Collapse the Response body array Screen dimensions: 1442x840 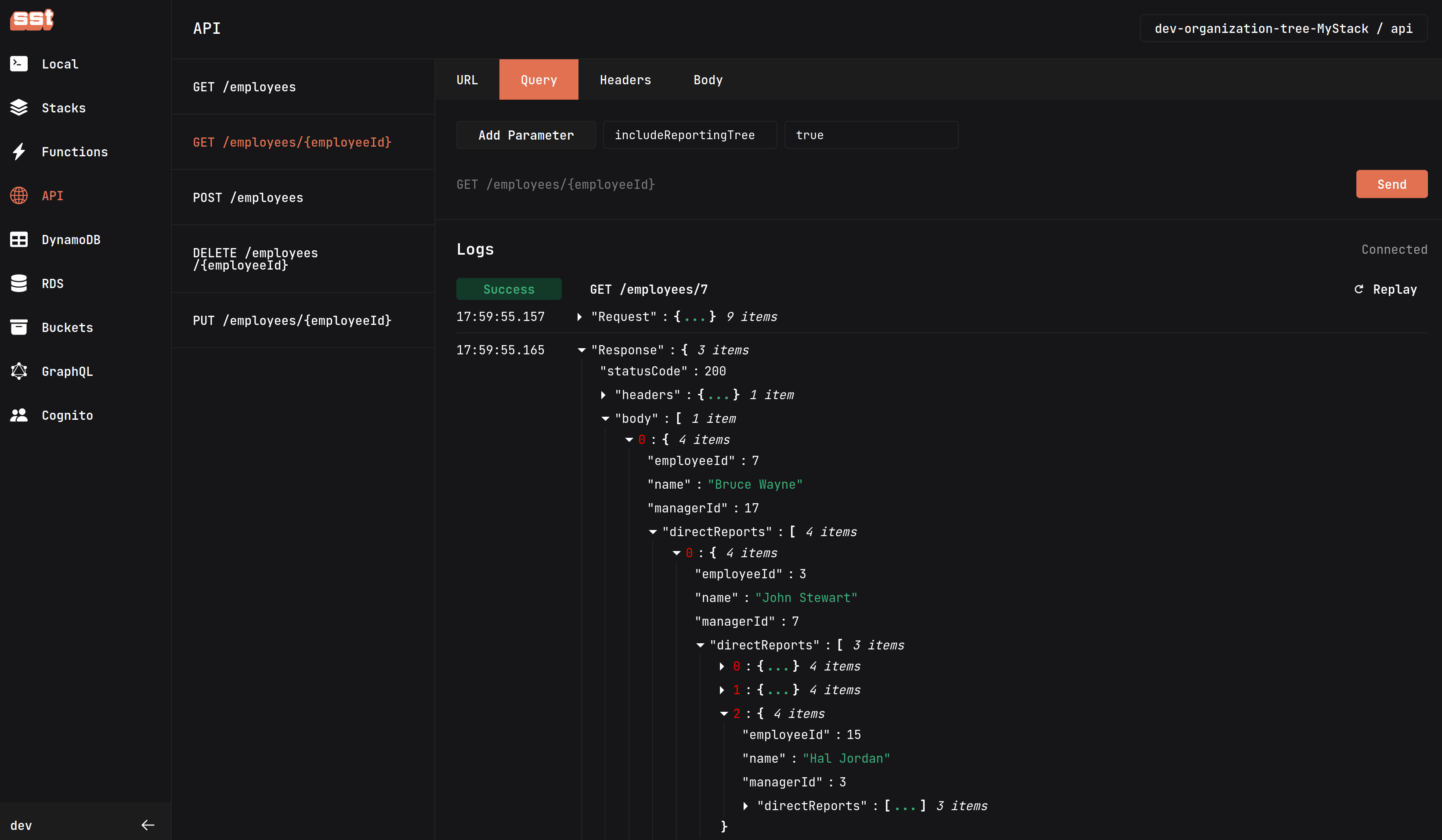pos(605,419)
